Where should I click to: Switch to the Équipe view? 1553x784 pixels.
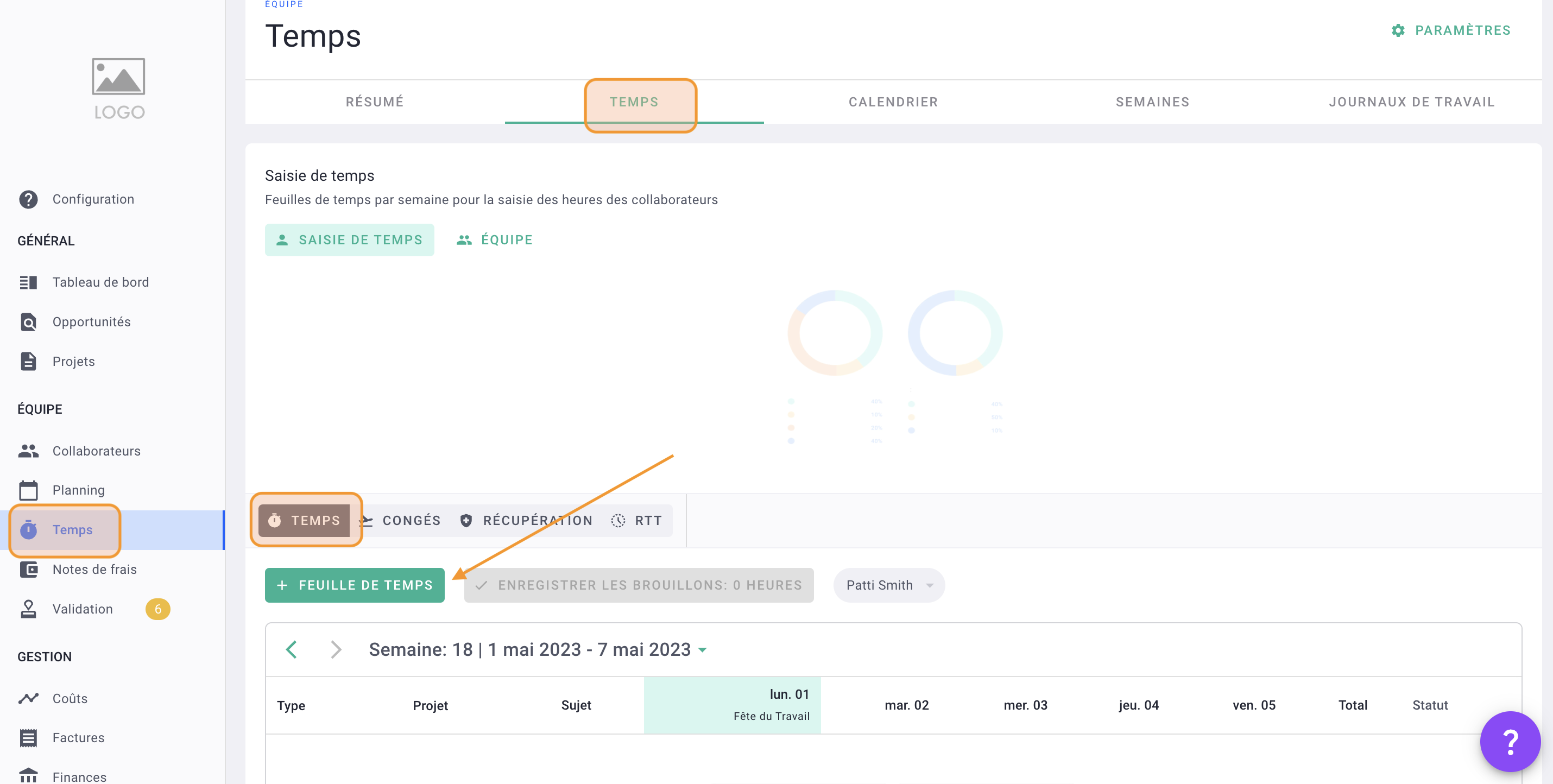[x=495, y=240]
